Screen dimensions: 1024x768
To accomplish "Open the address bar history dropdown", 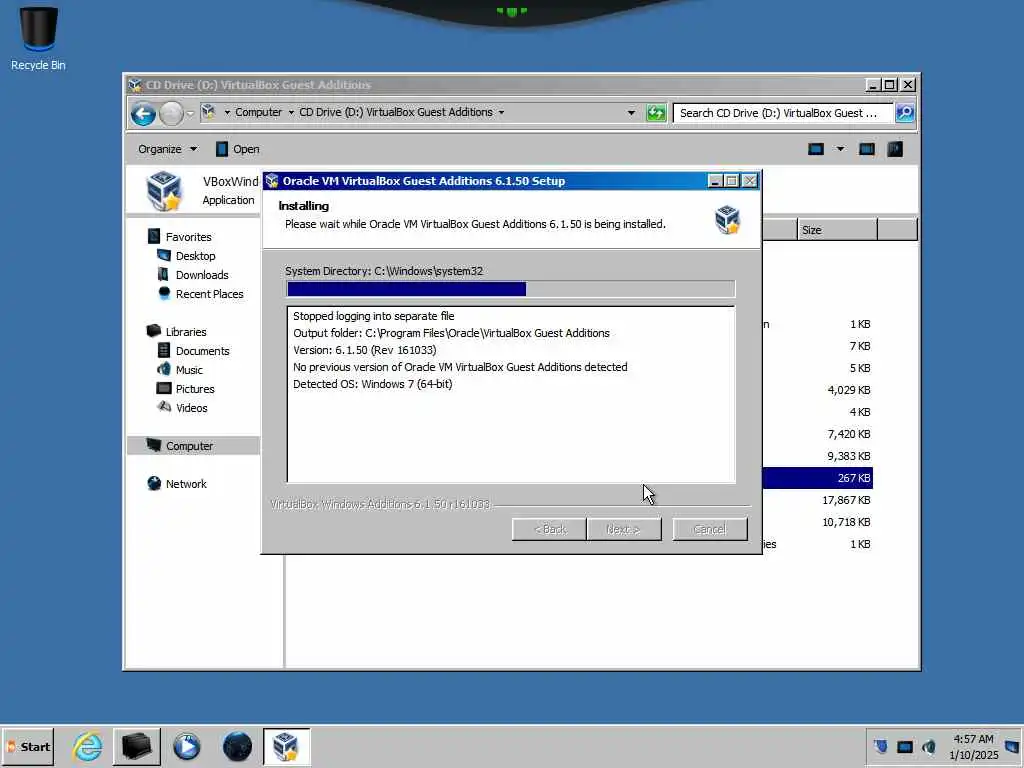I will click(631, 113).
